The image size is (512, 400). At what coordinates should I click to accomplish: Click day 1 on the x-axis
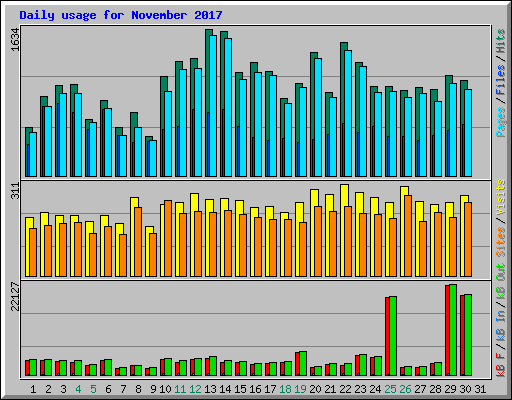tap(33, 389)
